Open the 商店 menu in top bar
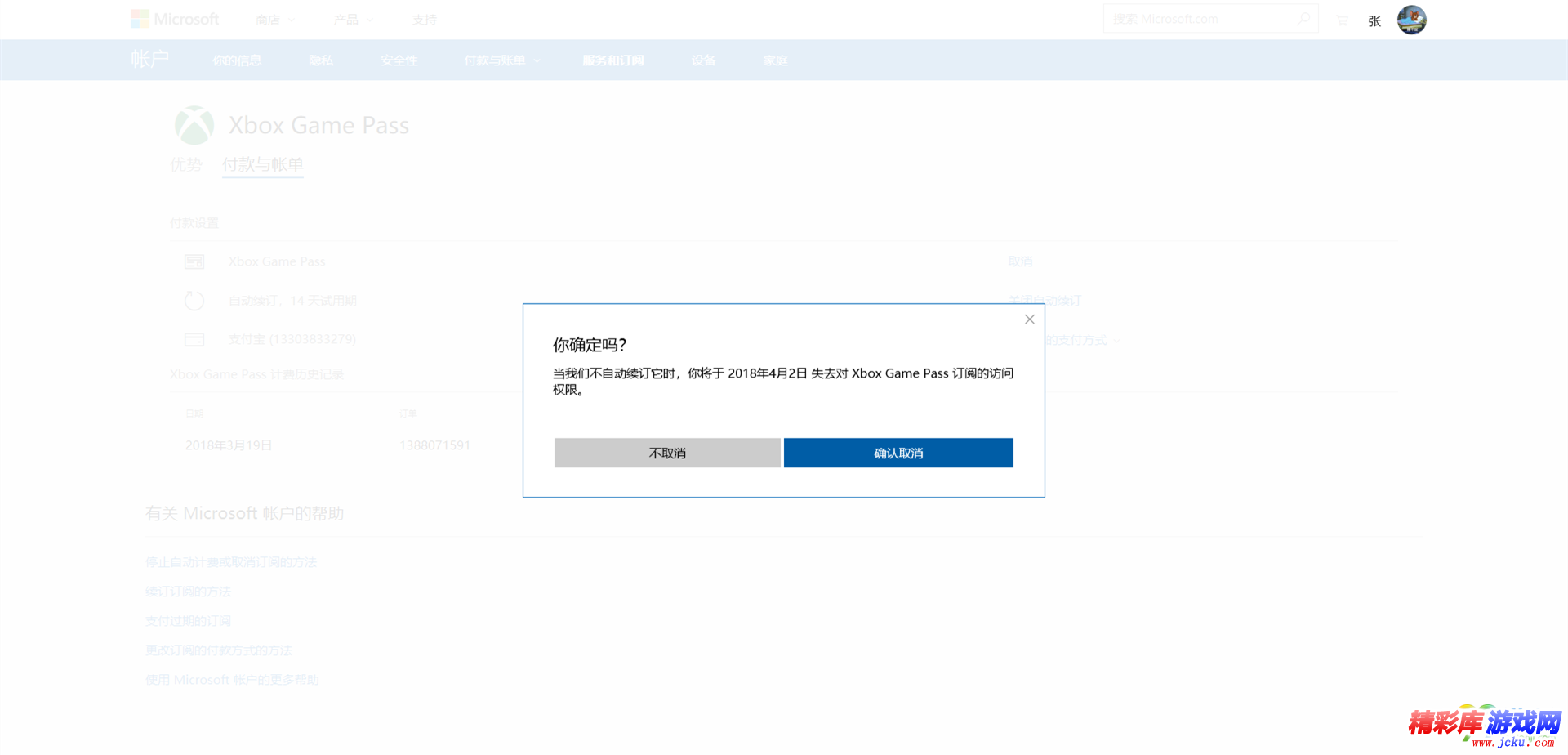The image size is (1568, 755). [274, 20]
